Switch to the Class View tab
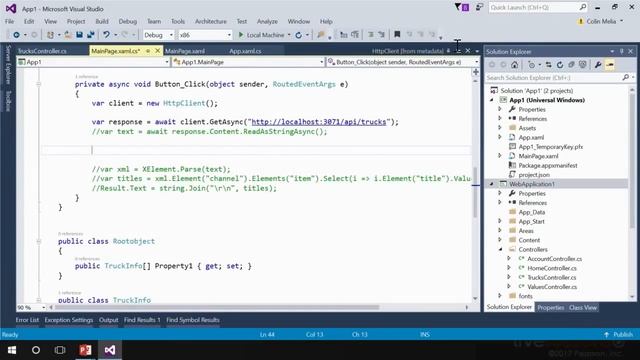Image resolution: width=640 pixels, height=360 pixels. [583, 307]
